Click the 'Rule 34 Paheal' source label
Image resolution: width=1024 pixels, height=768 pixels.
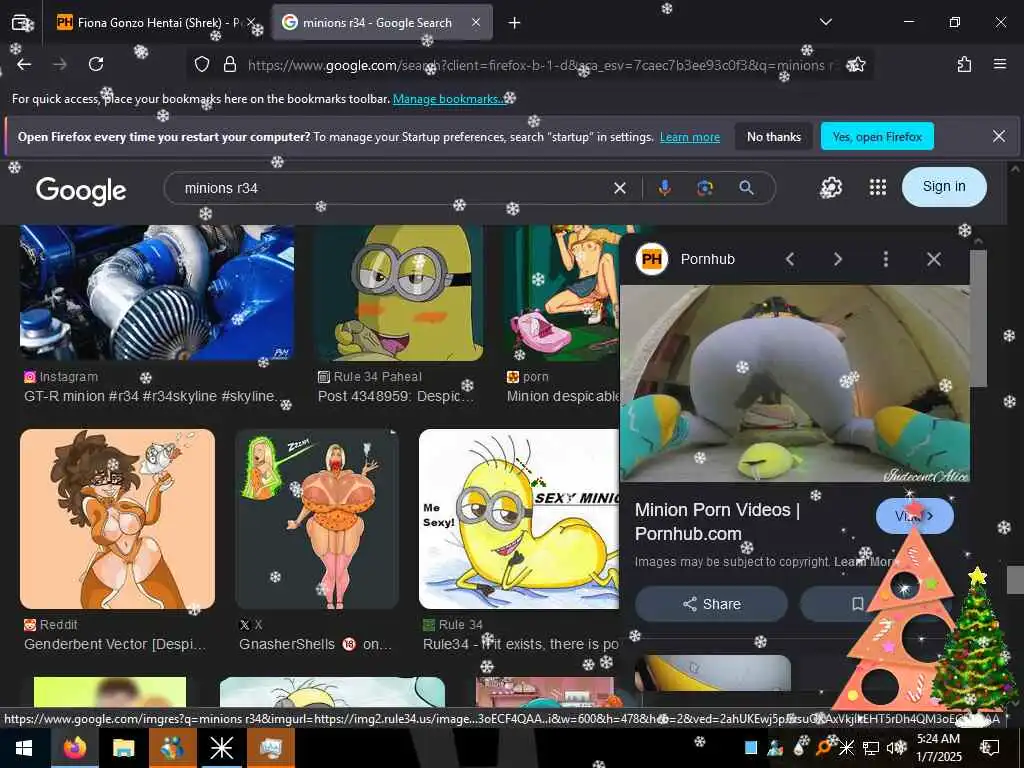[x=377, y=377]
